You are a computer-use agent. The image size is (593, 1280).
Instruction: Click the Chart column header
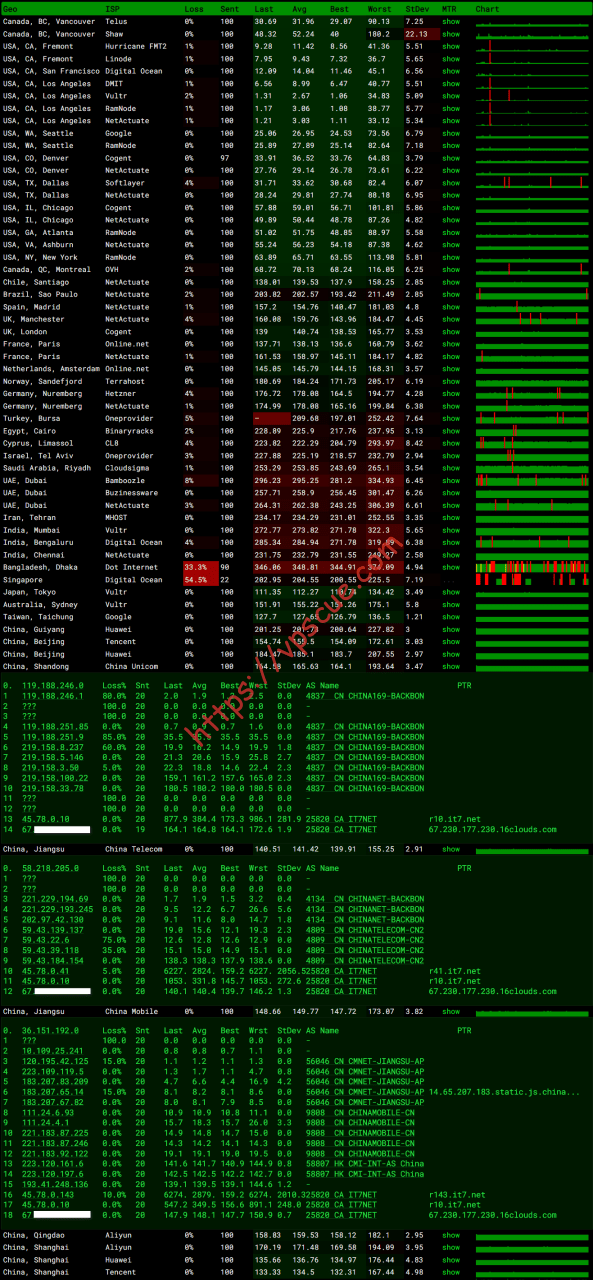coord(487,8)
